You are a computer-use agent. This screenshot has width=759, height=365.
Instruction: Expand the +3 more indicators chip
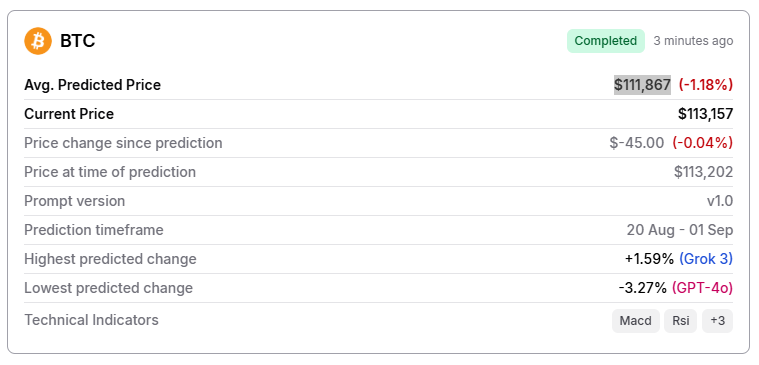(x=717, y=321)
